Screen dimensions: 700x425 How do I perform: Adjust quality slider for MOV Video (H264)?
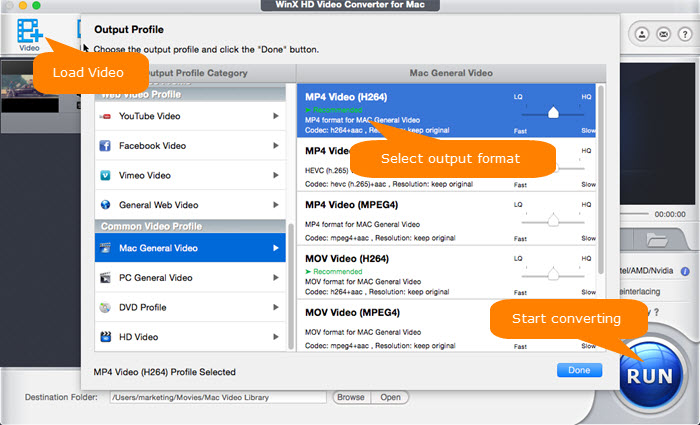tap(553, 274)
